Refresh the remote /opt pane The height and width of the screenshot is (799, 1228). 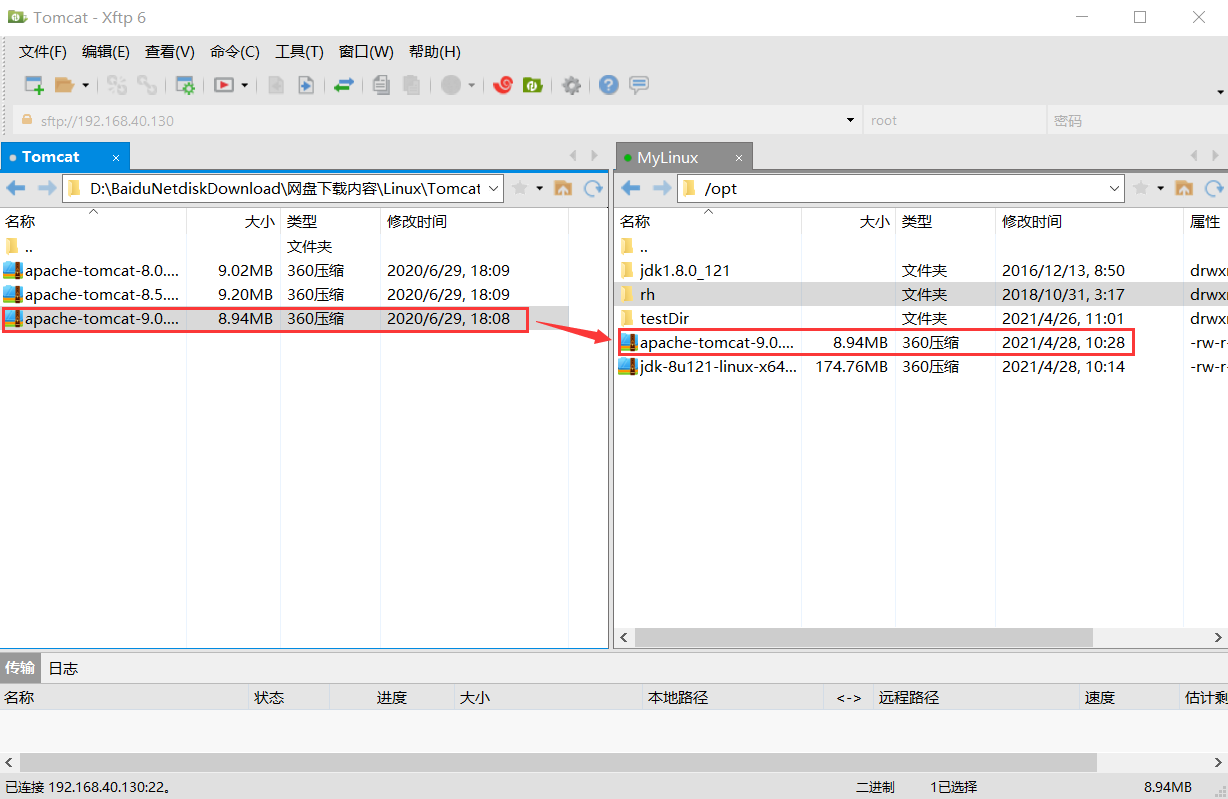click(1214, 188)
